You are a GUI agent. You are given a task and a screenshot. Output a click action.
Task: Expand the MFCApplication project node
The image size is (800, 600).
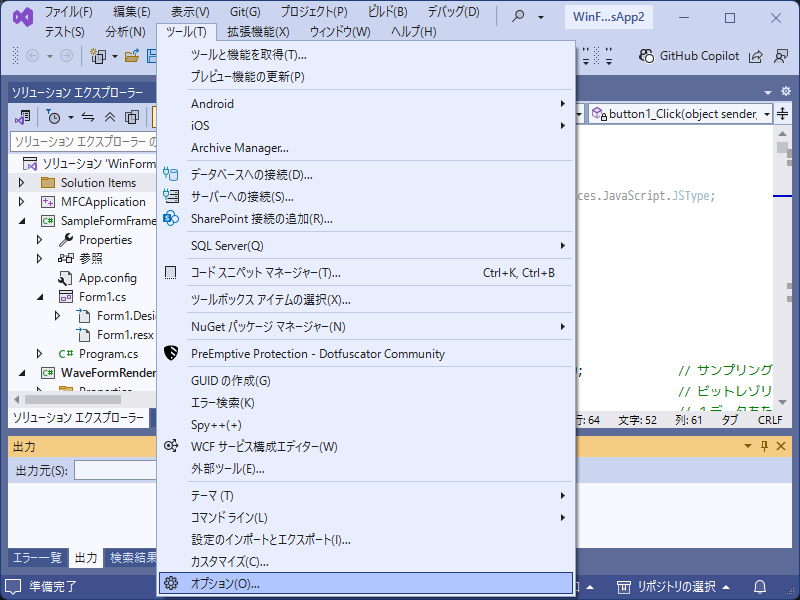tap(21, 202)
